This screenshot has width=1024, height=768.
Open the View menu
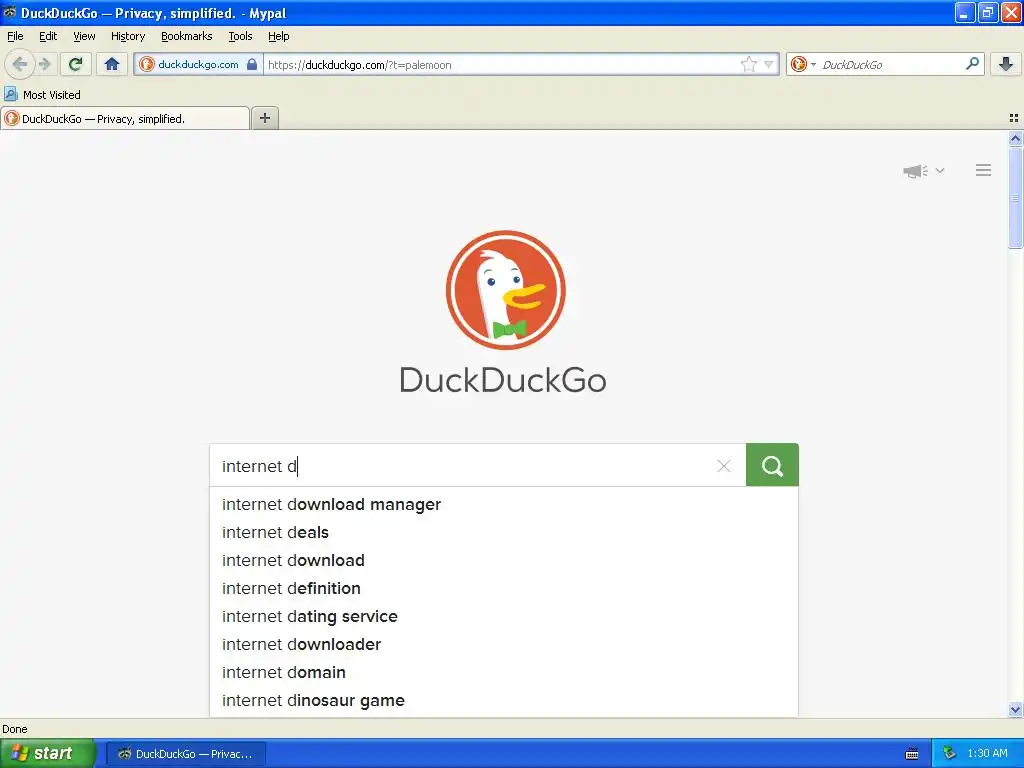point(84,36)
